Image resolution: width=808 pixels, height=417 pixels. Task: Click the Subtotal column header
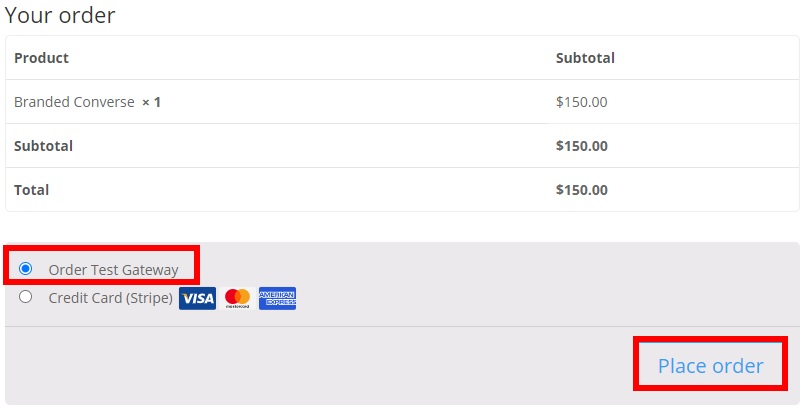tap(585, 58)
